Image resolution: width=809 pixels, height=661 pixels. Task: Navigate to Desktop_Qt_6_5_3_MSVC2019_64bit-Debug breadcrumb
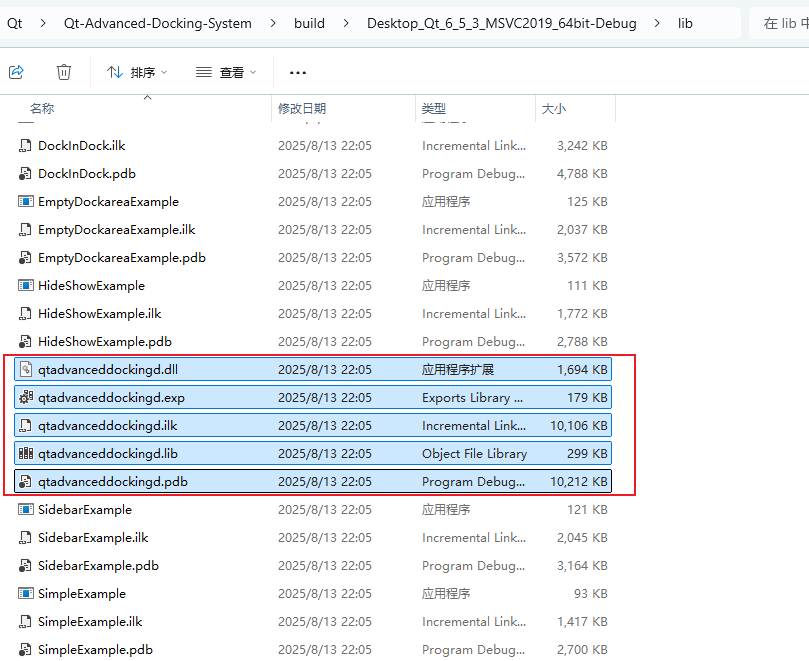501,23
